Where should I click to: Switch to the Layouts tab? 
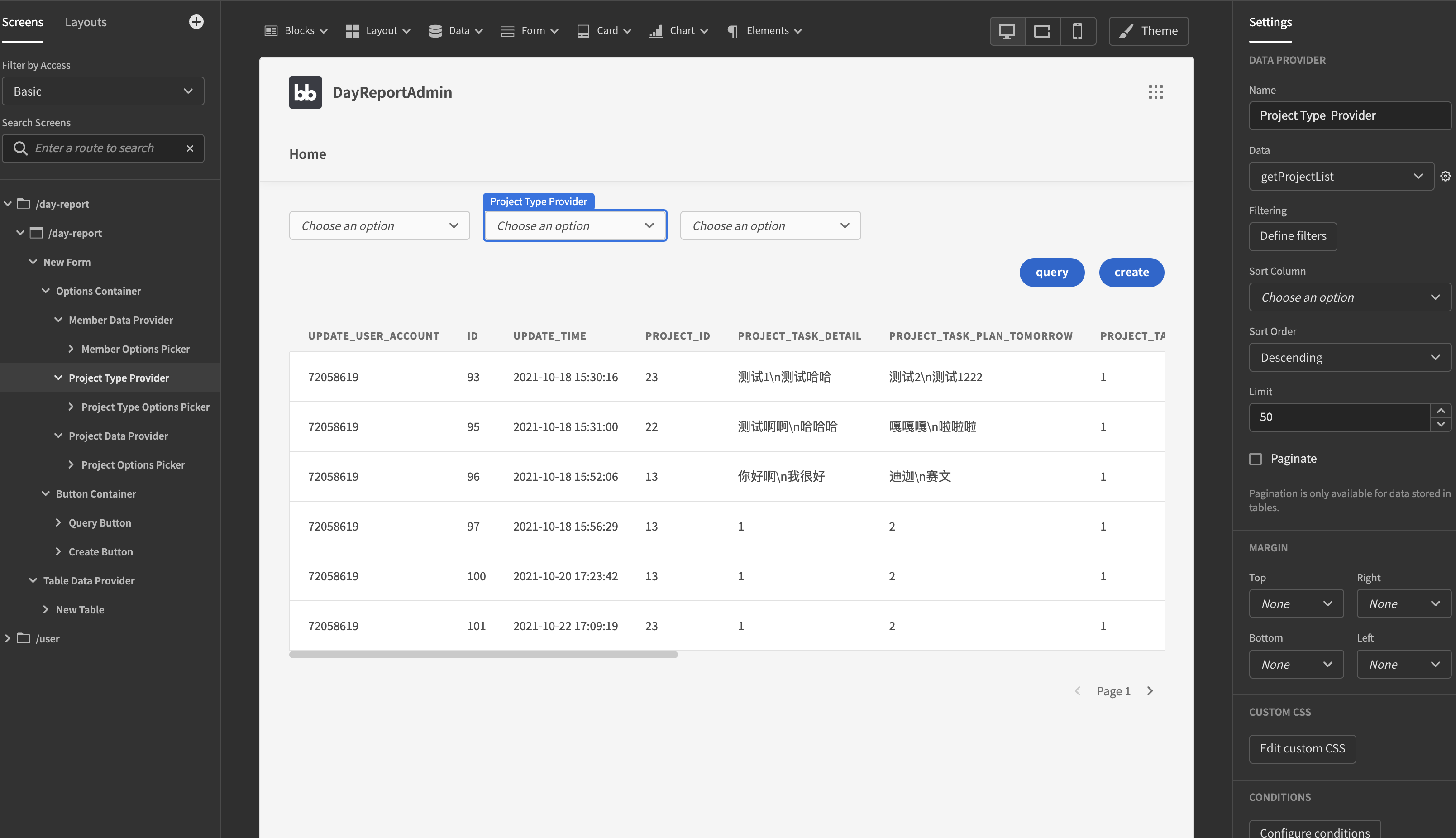tap(86, 22)
